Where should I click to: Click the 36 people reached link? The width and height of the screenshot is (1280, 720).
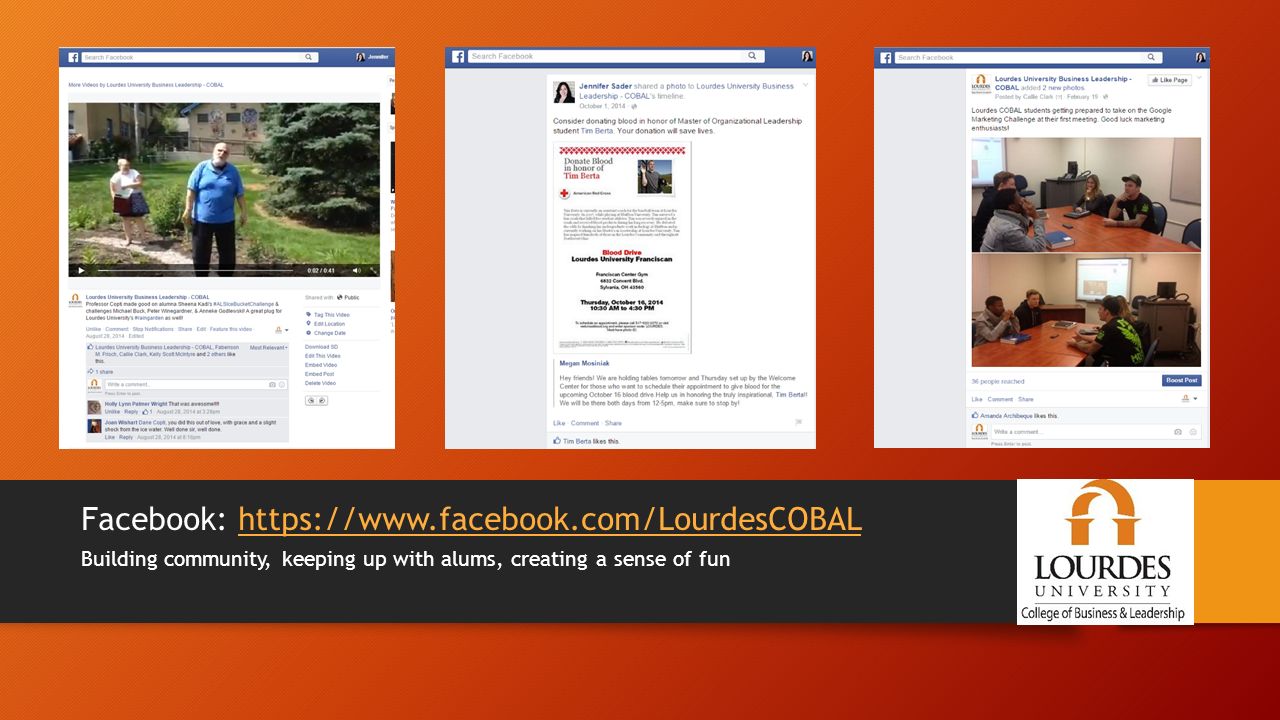point(996,381)
